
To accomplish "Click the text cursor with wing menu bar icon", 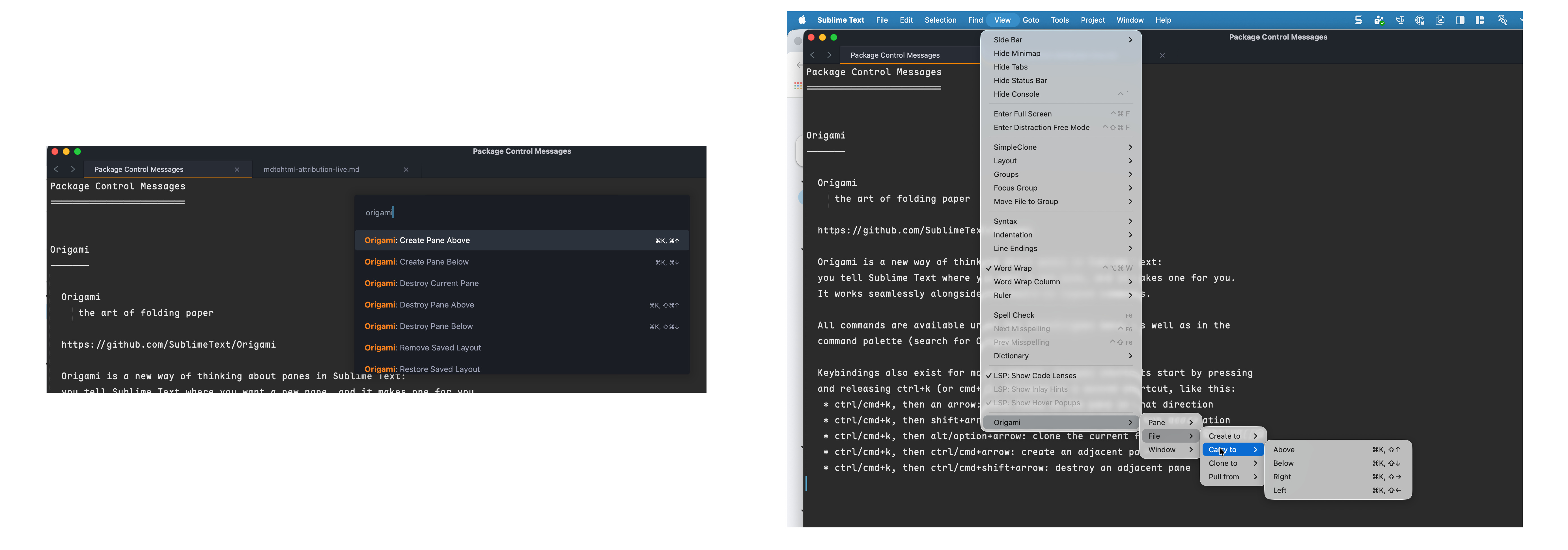I will point(1399,20).
